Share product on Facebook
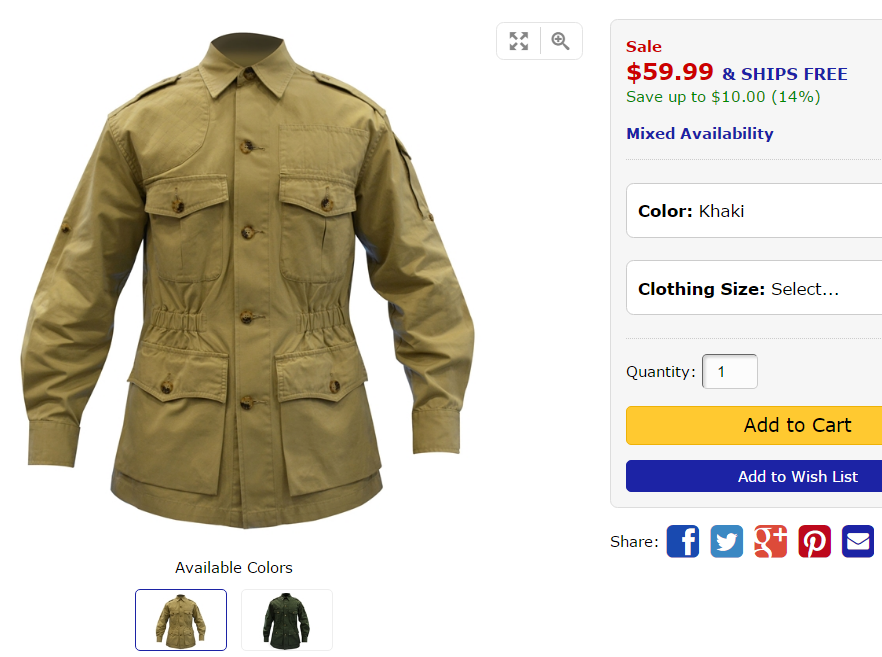The image size is (882, 657). coord(683,541)
